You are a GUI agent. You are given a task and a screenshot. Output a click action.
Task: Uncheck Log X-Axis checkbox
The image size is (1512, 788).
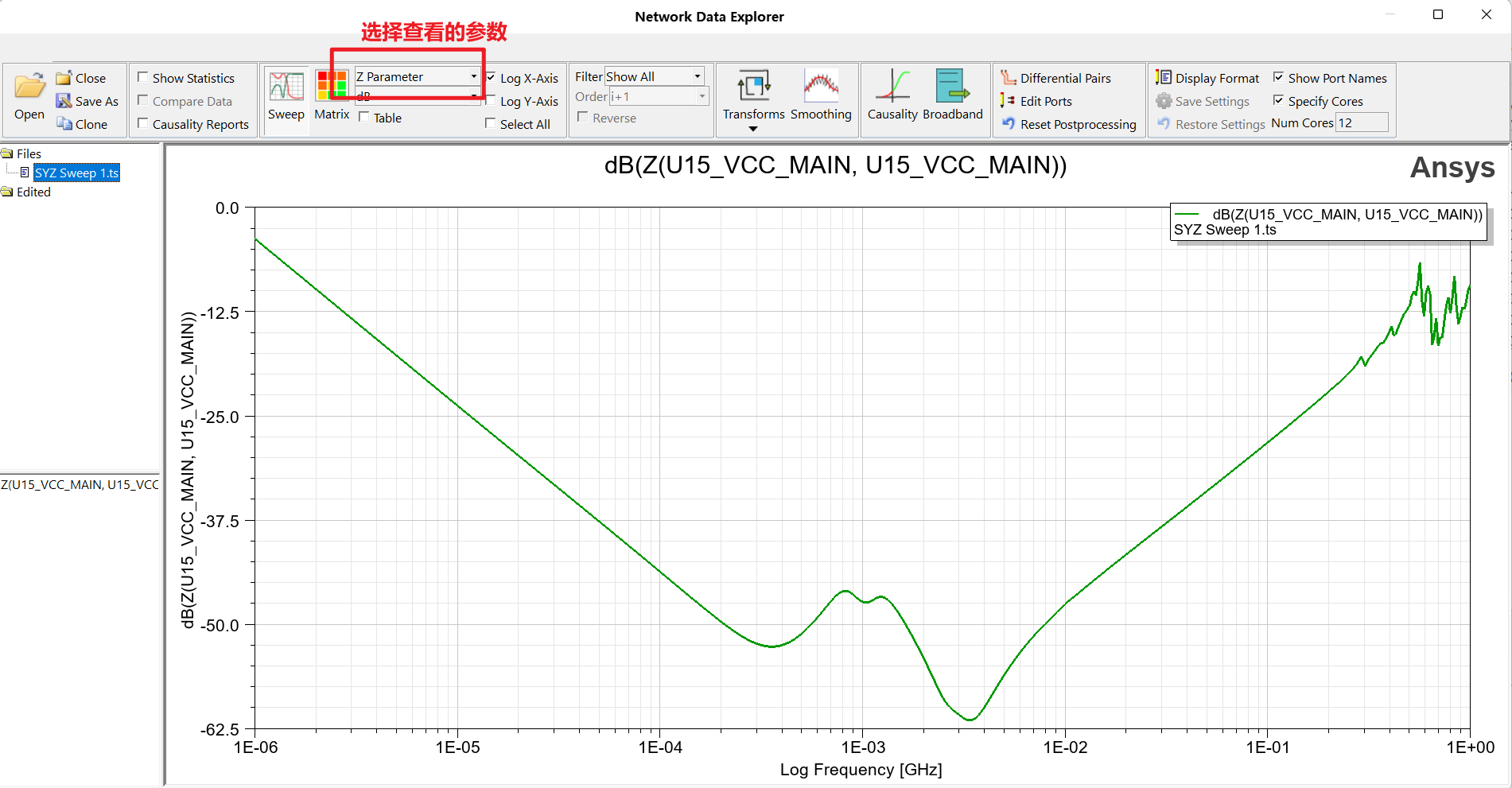point(491,77)
